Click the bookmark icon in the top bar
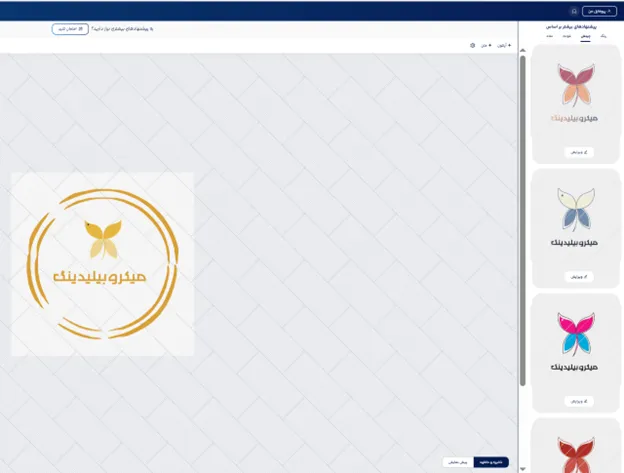Screen dimensions: 624x473 [x=574, y=11]
